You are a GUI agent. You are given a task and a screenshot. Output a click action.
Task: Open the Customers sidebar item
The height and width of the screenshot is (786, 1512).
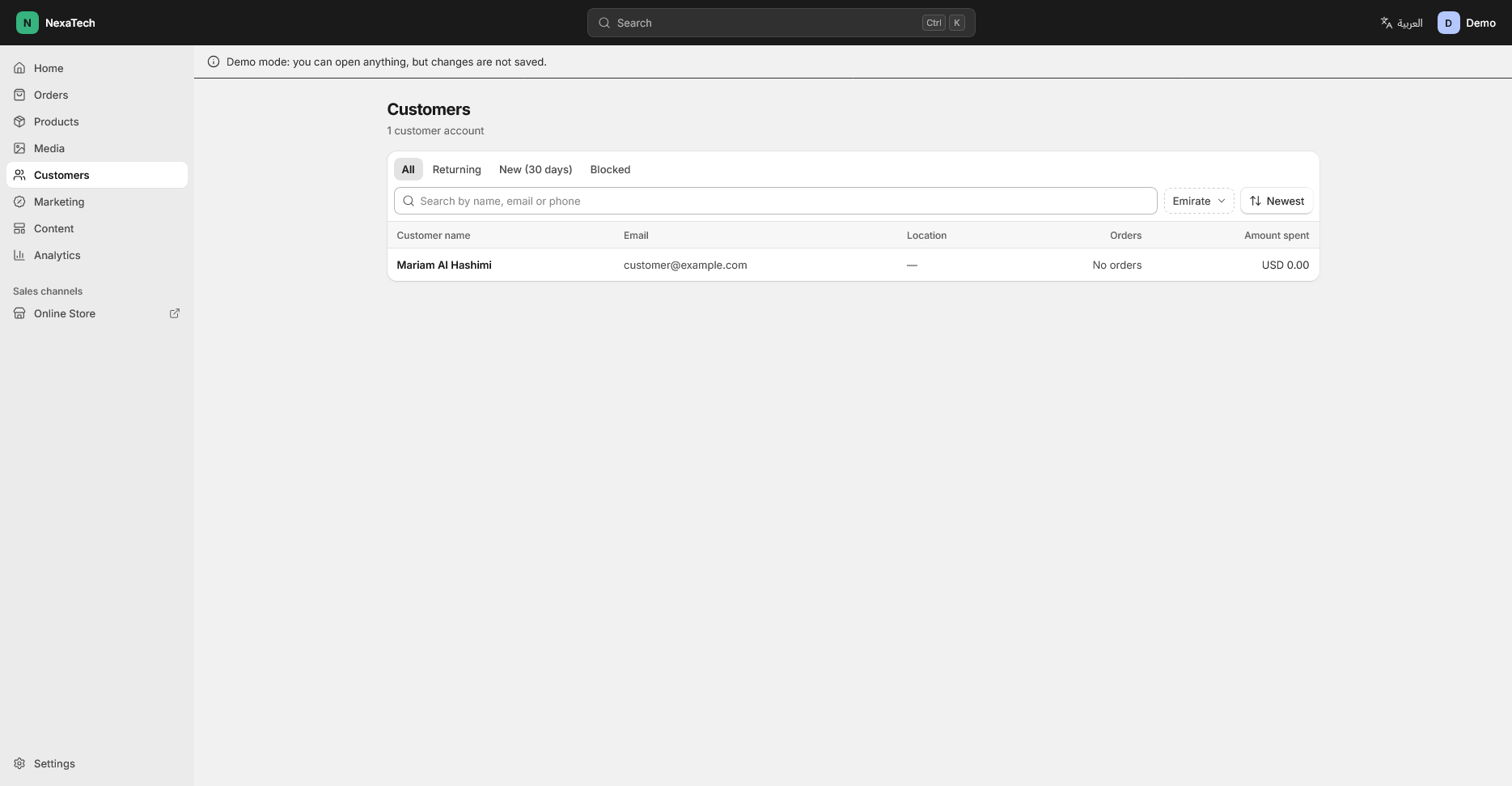tap(97, 175)
